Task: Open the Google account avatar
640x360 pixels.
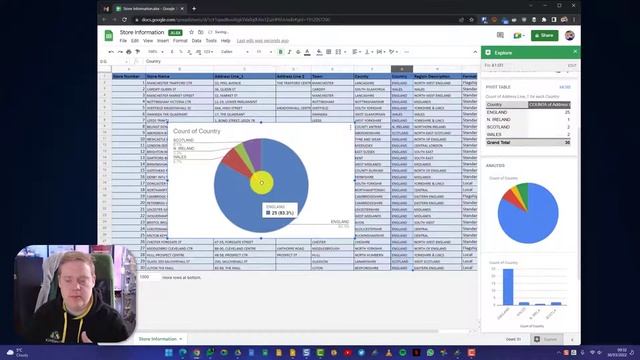Action: click(570, 36)
